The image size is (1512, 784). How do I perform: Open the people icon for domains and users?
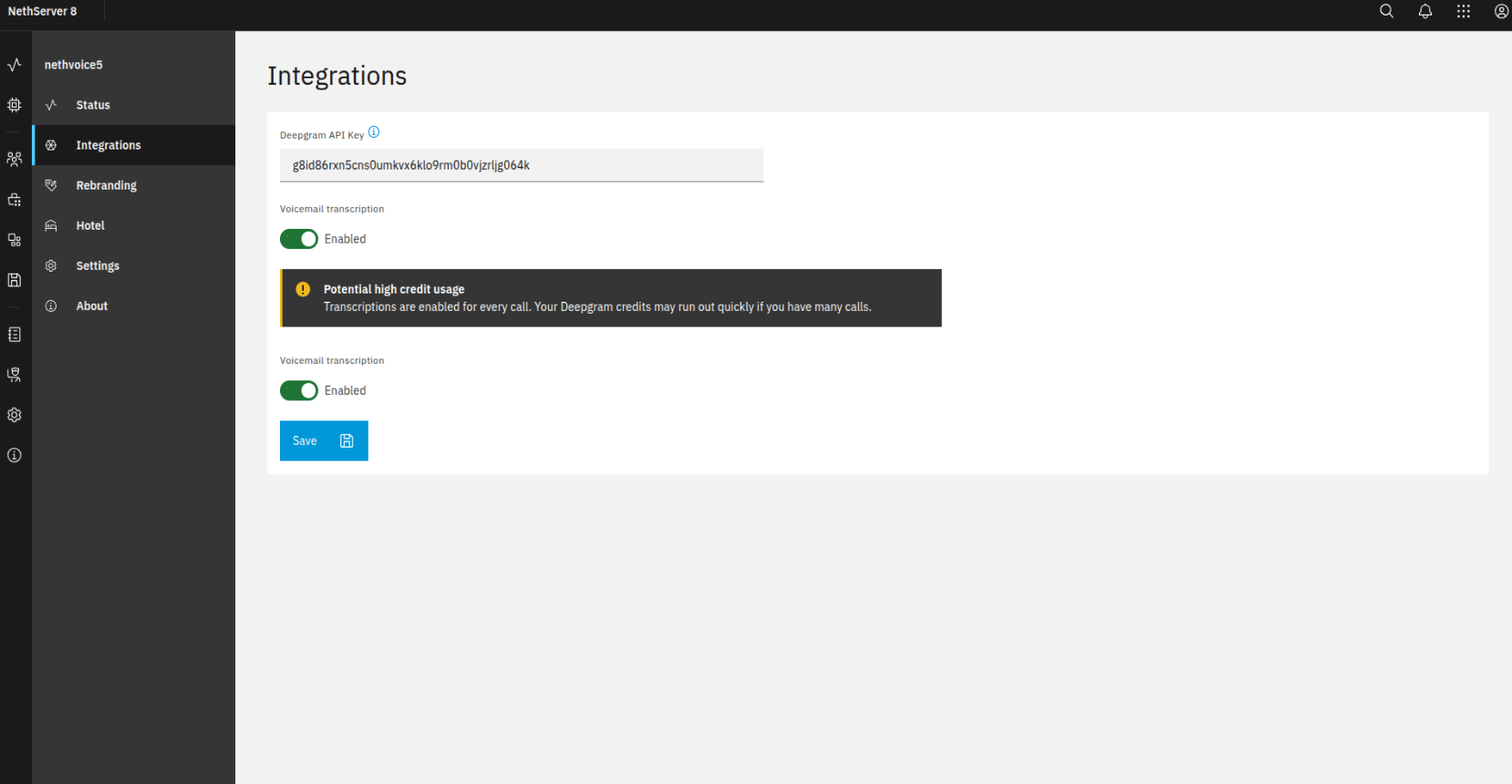tap(15, 160)
